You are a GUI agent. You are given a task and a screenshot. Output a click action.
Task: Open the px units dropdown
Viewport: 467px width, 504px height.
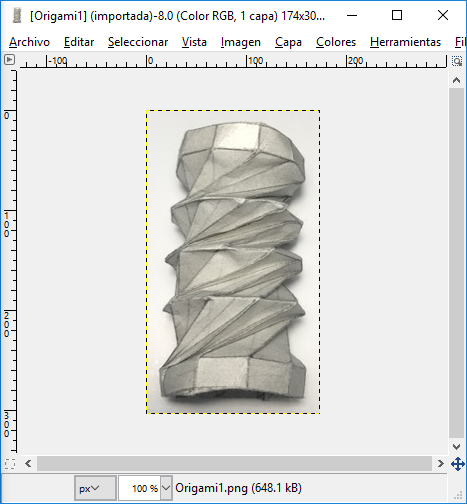pos(95,488)
